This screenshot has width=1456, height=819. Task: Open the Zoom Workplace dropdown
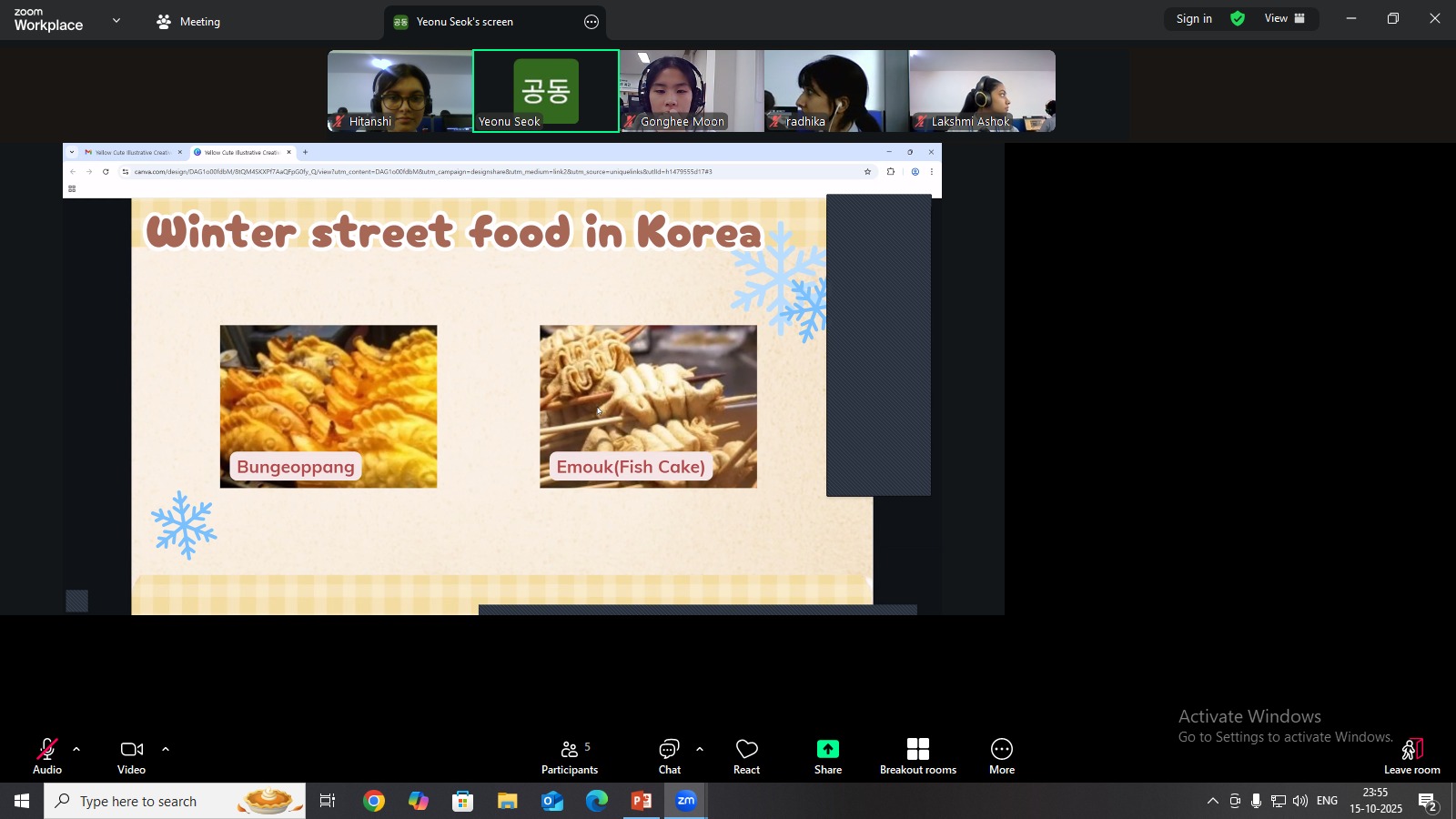[x=116, y=21]
